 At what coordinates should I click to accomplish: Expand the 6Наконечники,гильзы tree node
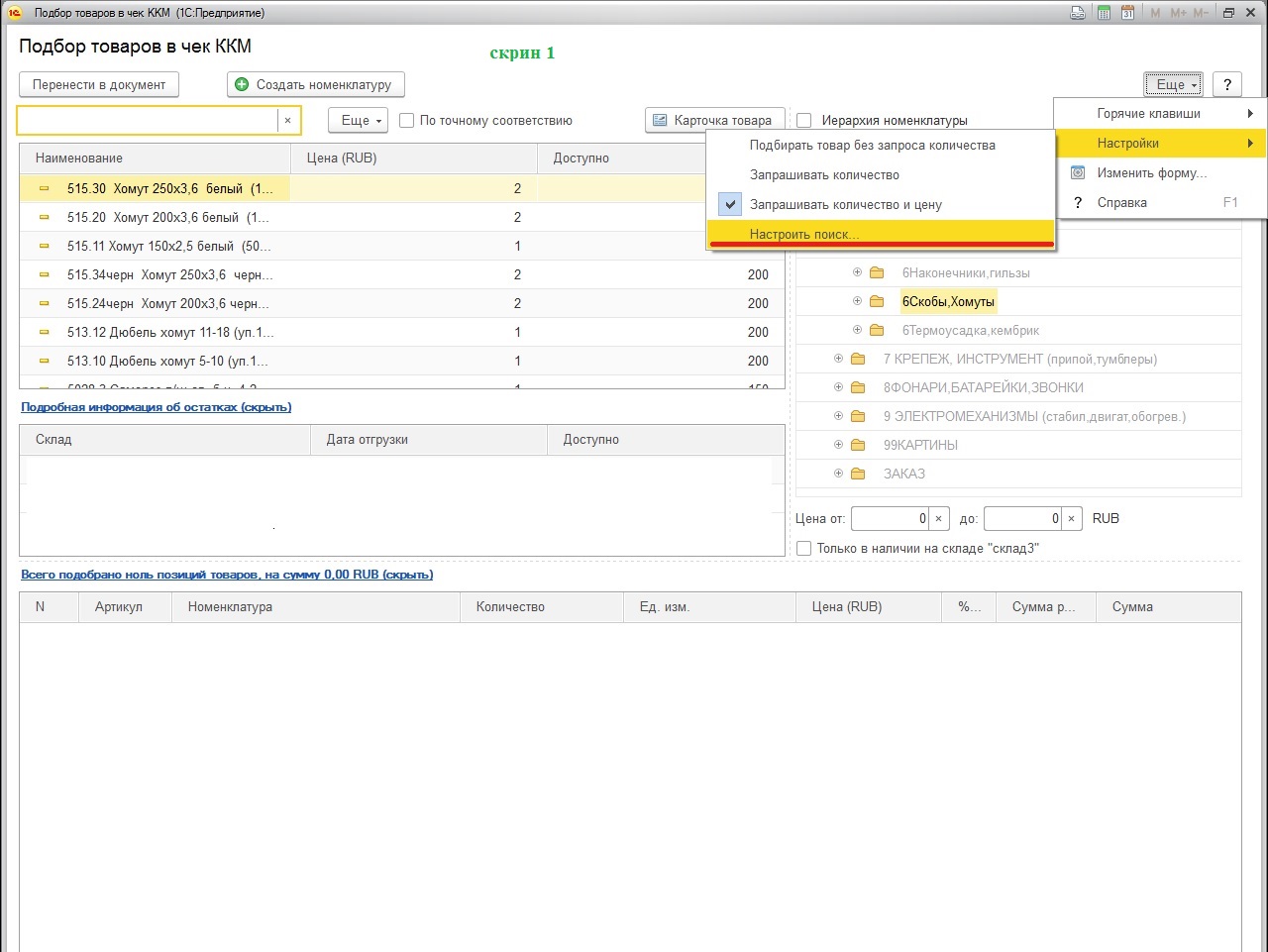click(x=857, y=272)
